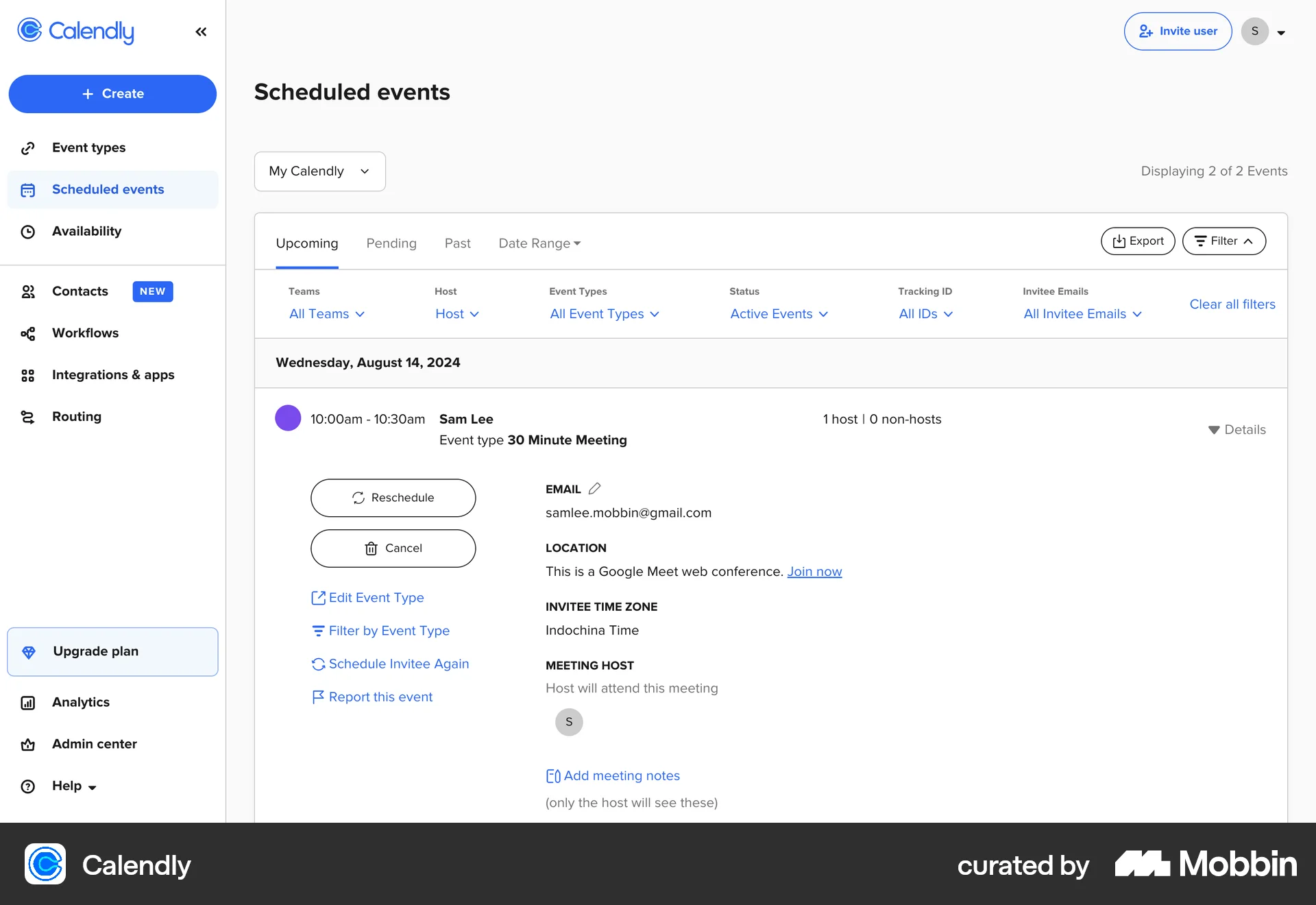
Task: Click Clear all filters
Action: coord(1232,304)
